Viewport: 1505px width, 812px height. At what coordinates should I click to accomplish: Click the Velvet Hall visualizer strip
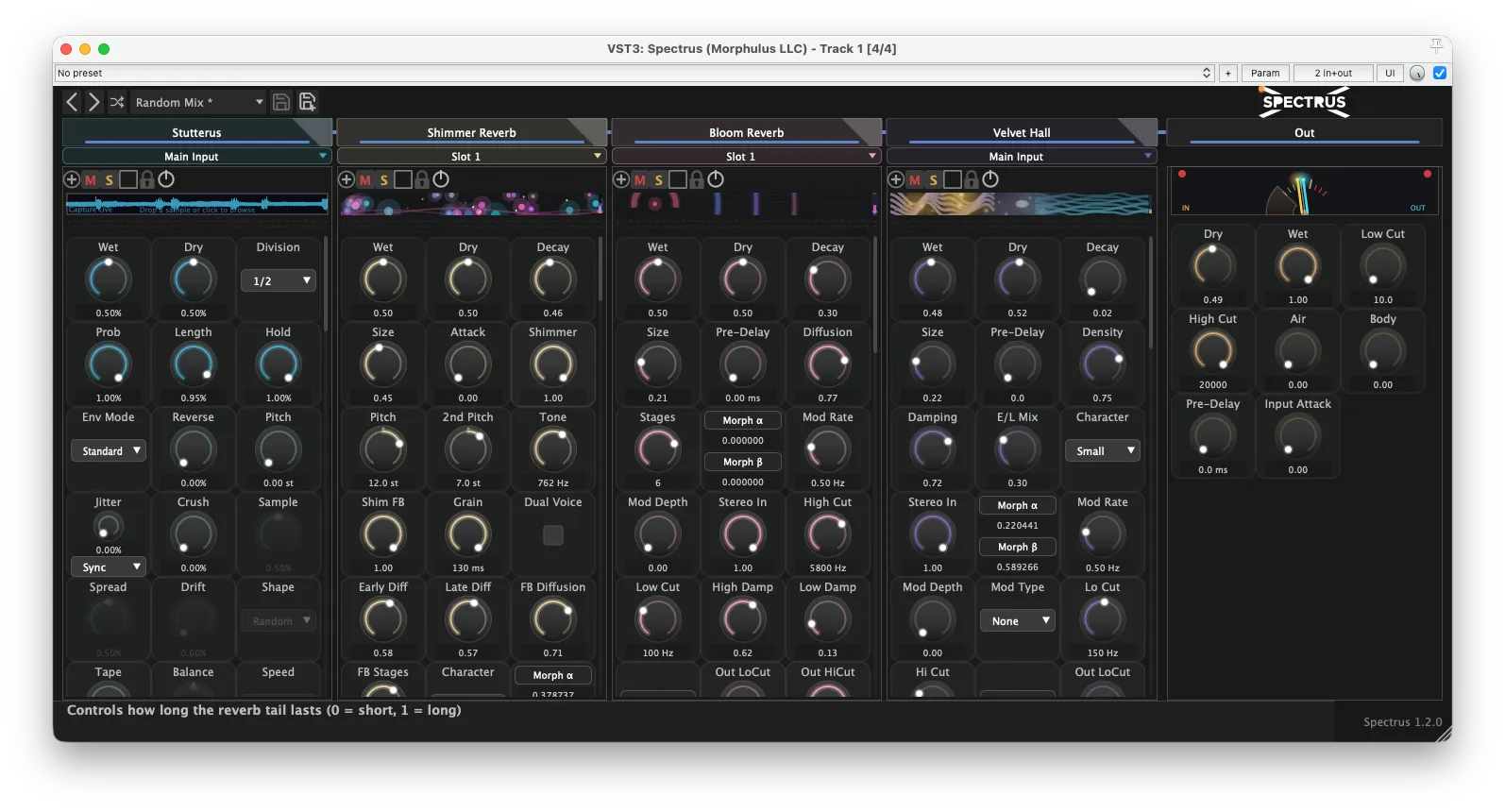[x=1021, y=204]
